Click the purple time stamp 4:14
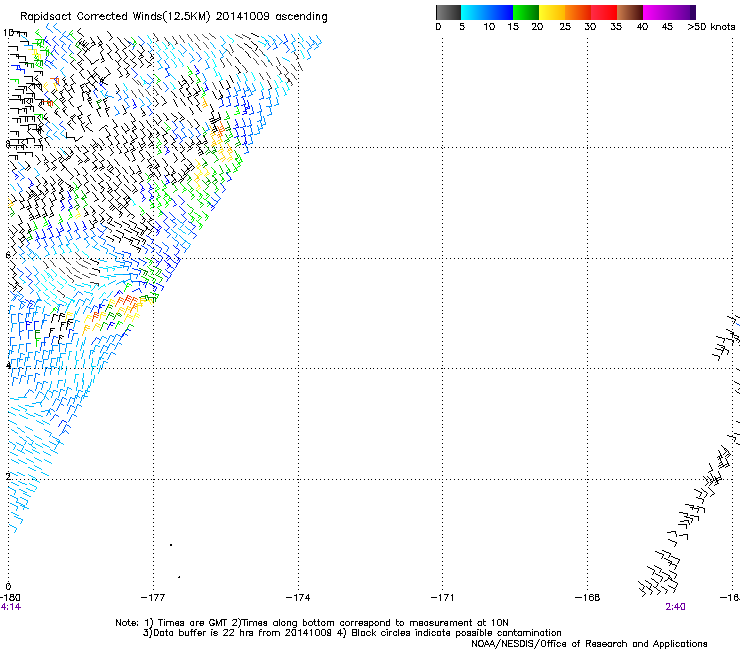The width and height of the screenshot is (740, 650). (x=10, y=607)
